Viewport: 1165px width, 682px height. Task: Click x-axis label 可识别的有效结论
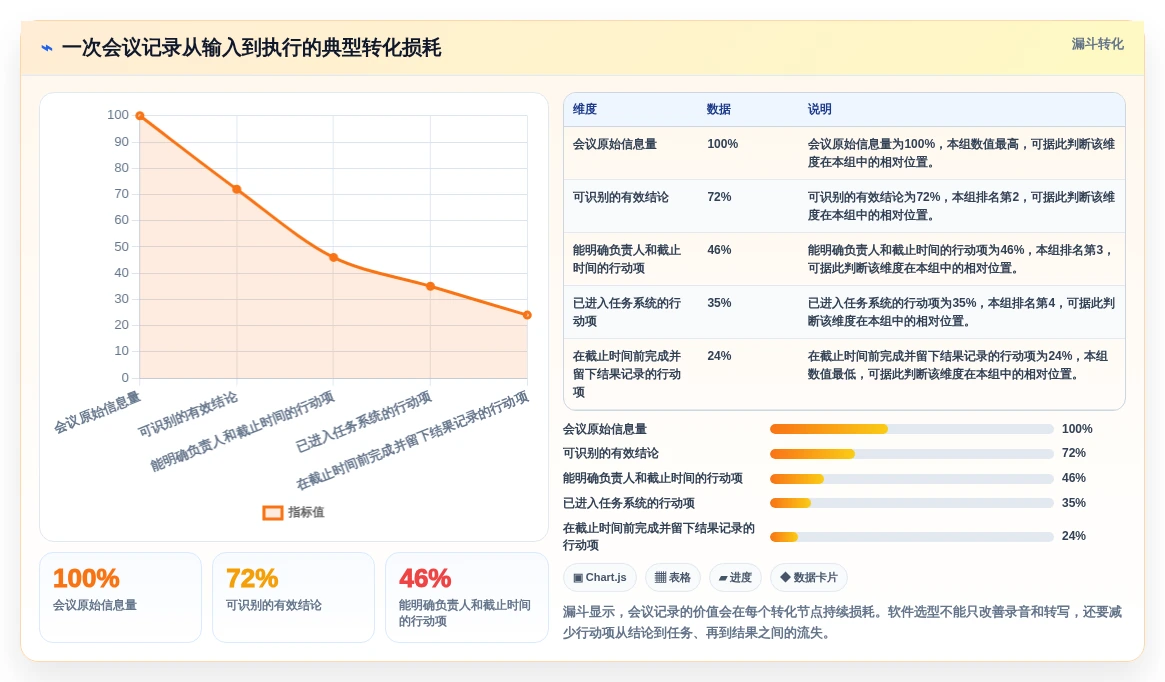tap(187, 415)
